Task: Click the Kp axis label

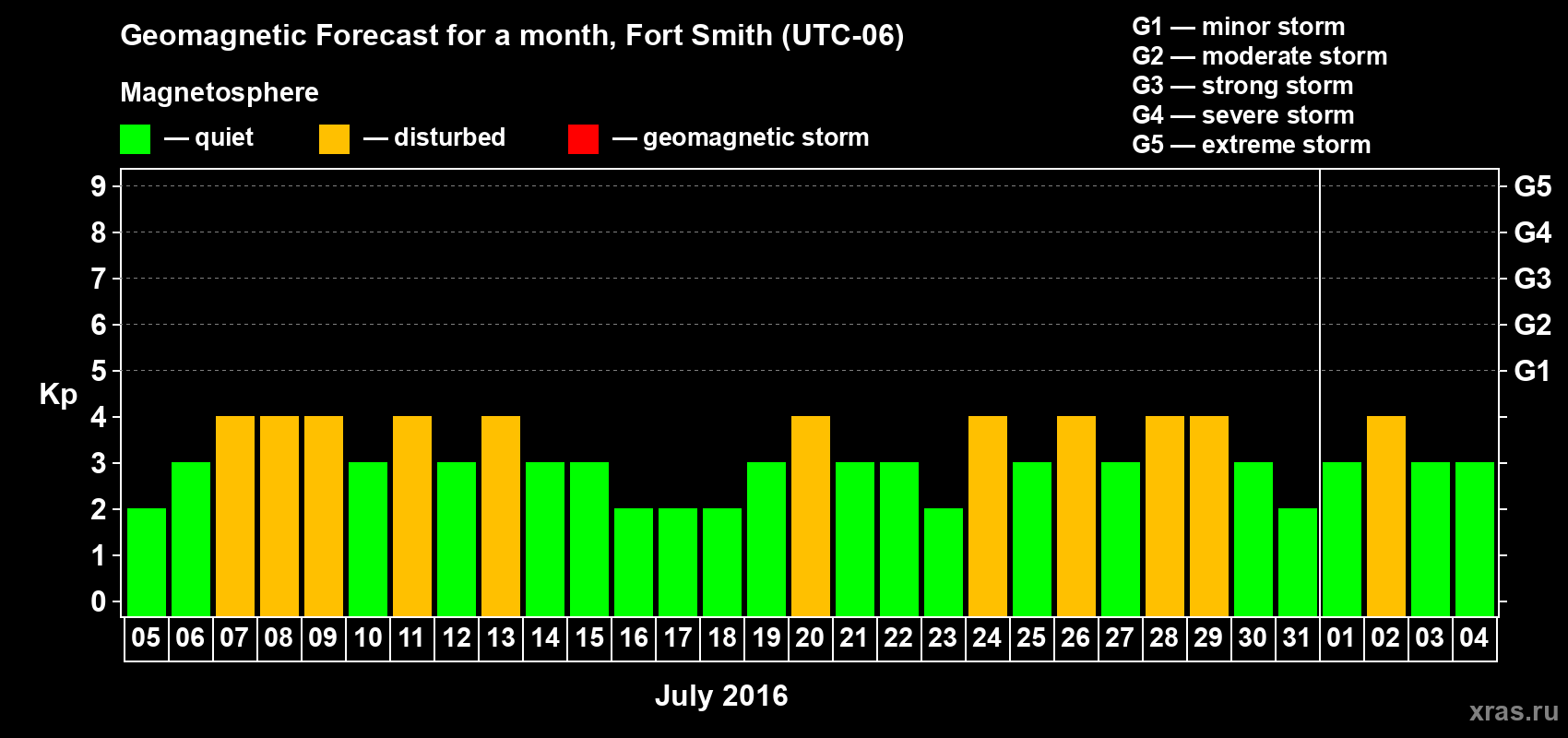Action: (58, 395)
